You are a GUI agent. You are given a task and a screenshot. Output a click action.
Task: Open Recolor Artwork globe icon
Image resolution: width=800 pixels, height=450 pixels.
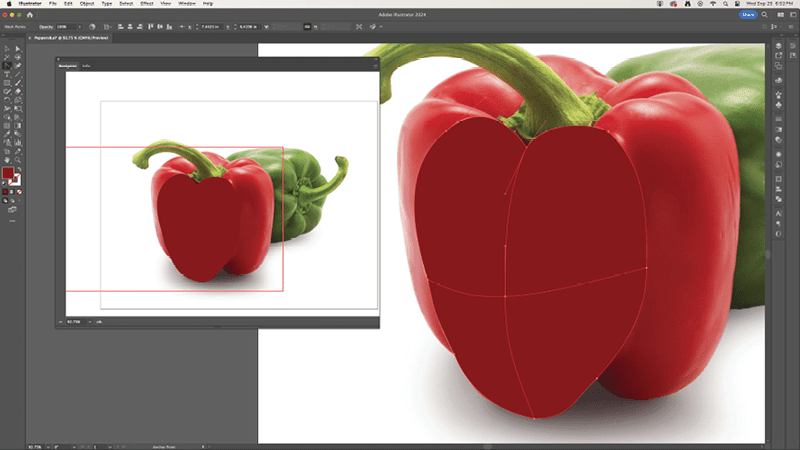tap(92, 27)
